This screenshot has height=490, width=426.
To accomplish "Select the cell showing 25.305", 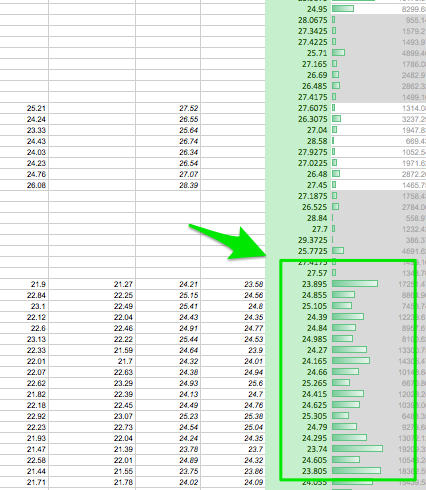I will (x=298, y=416).
